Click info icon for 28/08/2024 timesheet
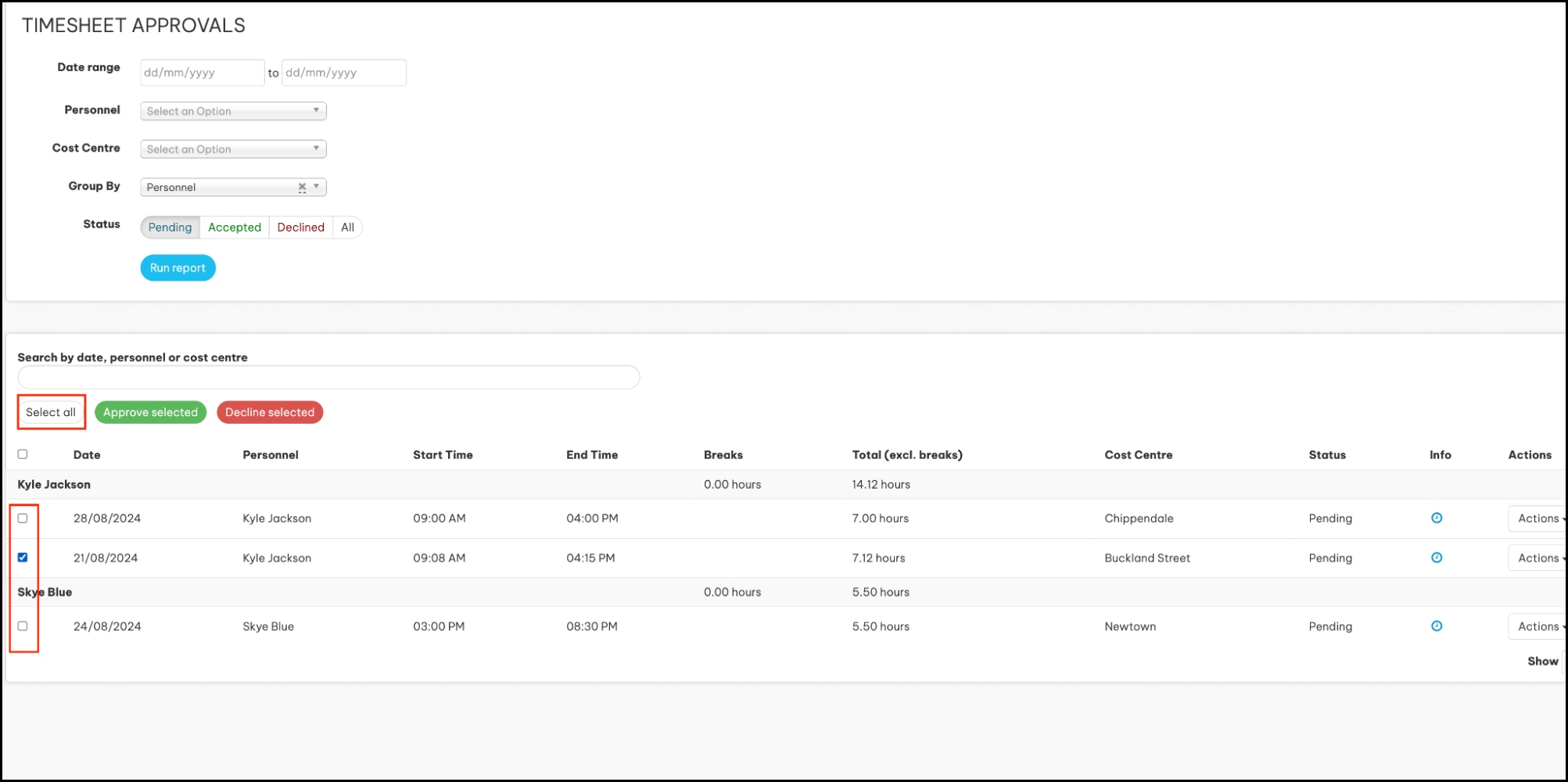 tap(1436, 518)
